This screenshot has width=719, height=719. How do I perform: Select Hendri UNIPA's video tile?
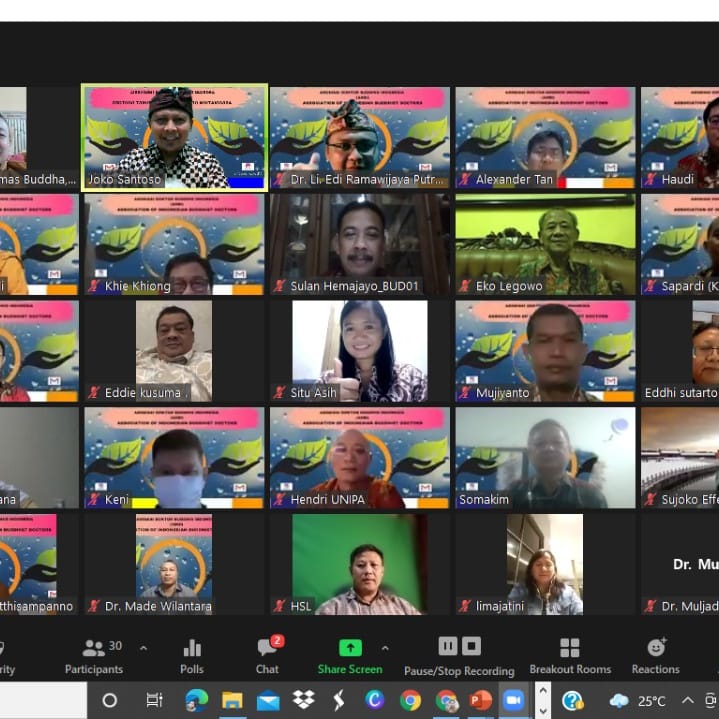[360, 458]
